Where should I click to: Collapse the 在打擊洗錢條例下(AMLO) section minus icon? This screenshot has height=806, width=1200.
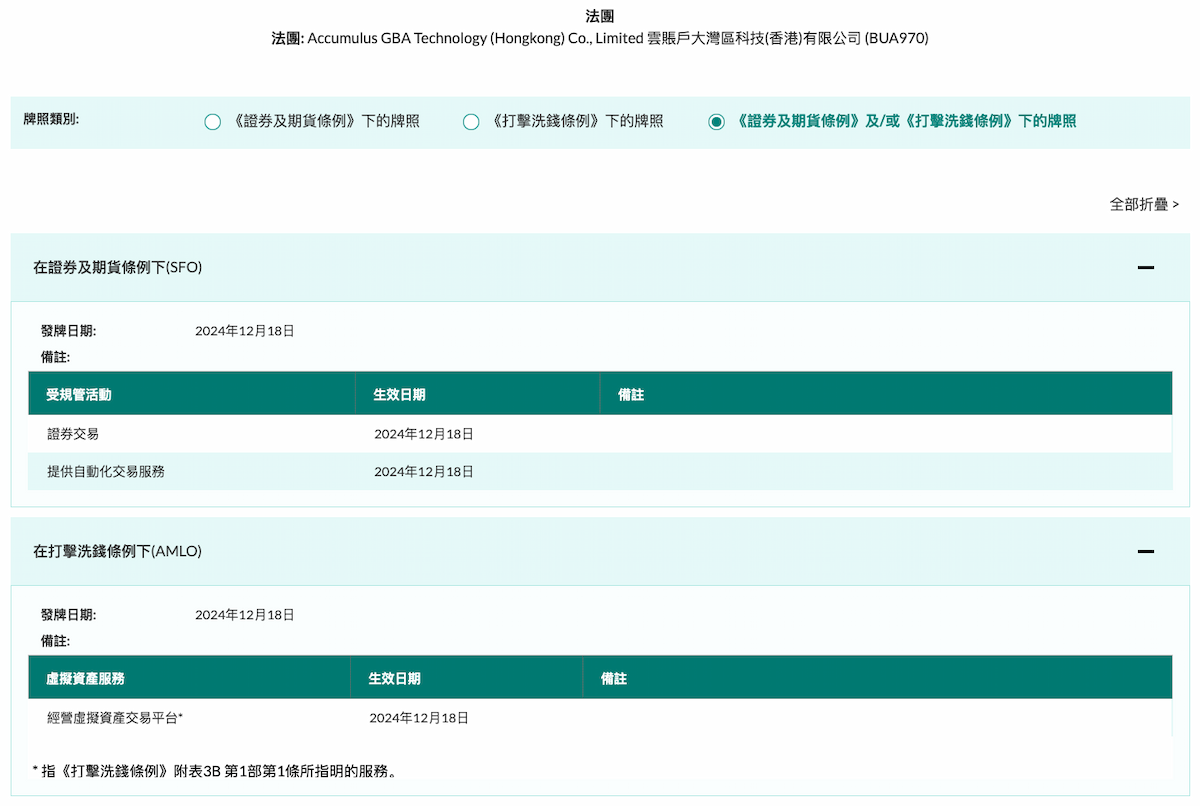coord(1146,551)
